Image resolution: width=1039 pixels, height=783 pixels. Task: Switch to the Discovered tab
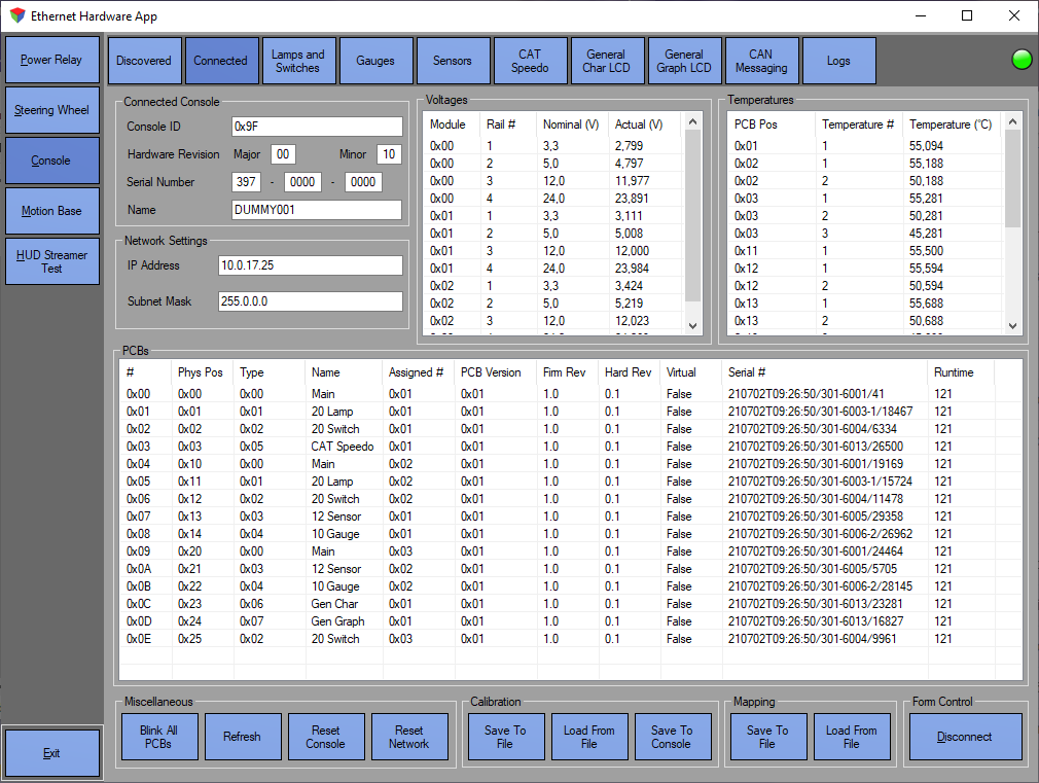point(144,61)
